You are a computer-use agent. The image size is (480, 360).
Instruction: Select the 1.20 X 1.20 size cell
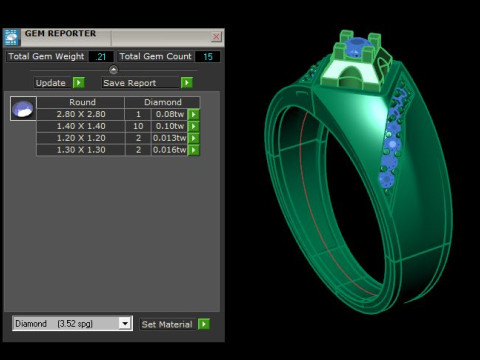pos(81,138)
